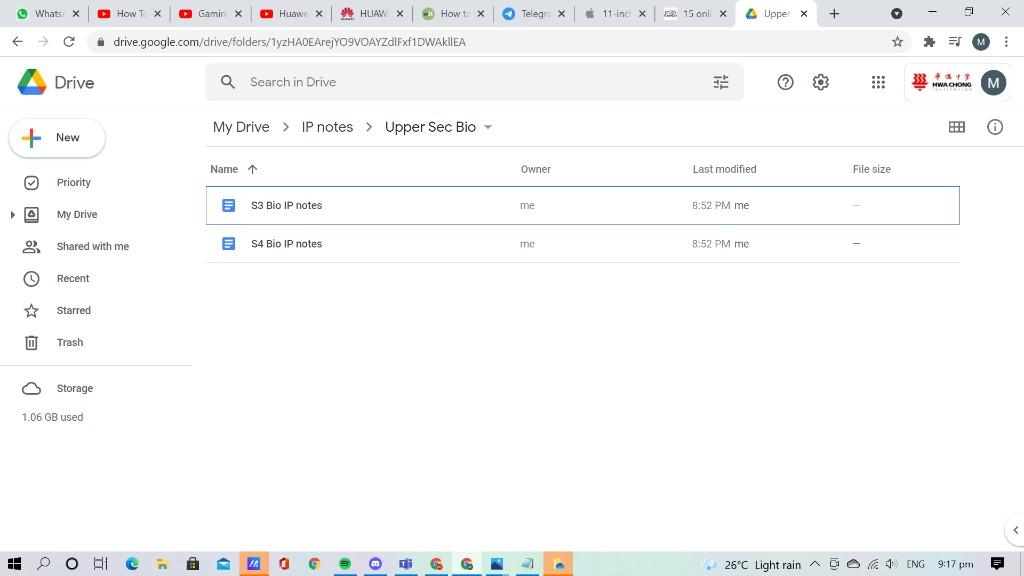Open the Google apps grid
Viewport: 1024px width, 576px height.
(878, 82)
